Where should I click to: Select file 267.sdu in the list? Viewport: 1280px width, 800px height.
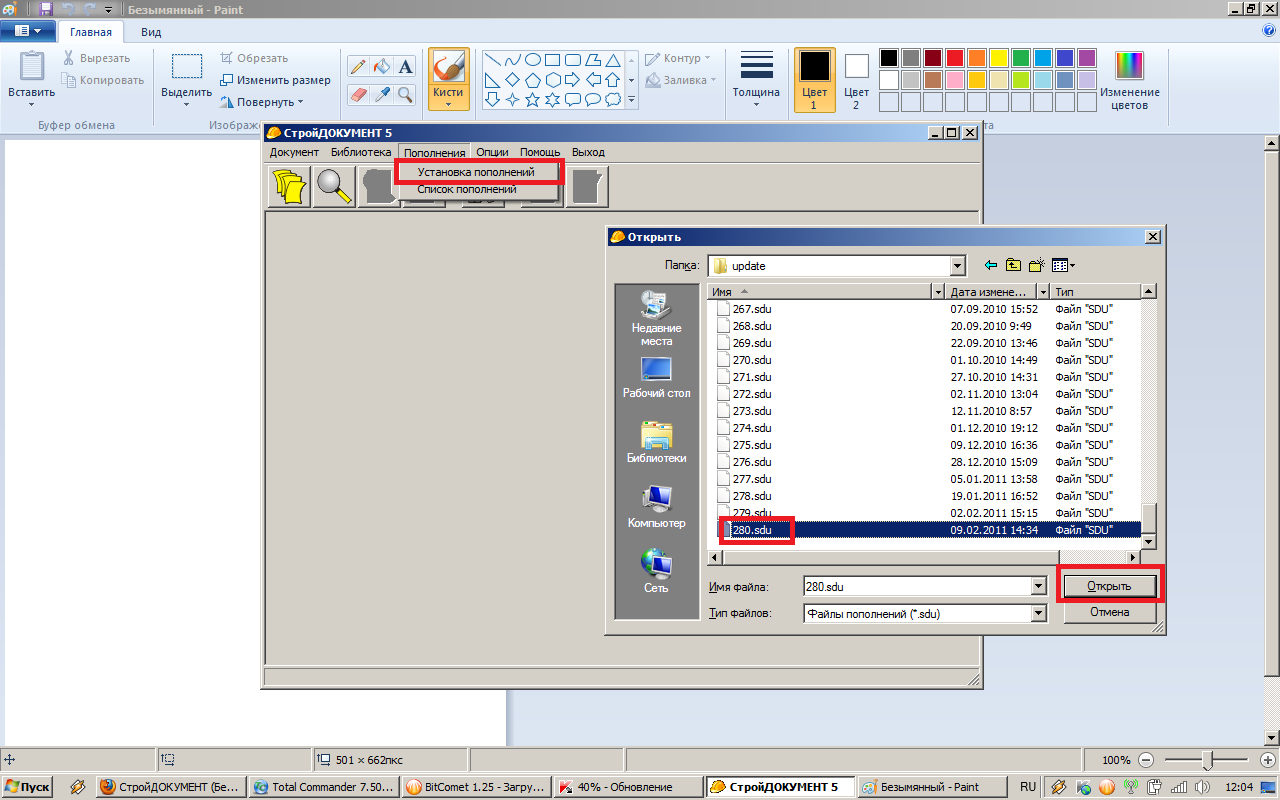pyautogui.click(x=751, y=309)
